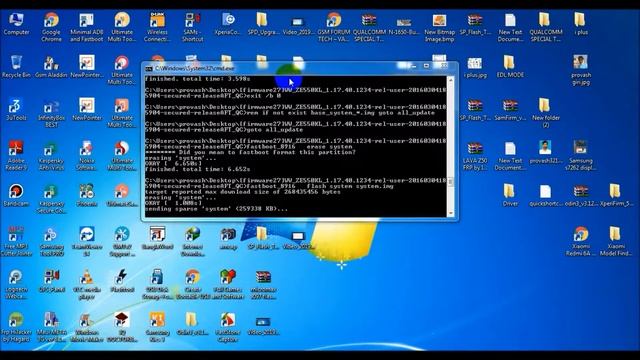Click "Did you mean to fastboot format" line
This screenshot has width=640, height=360.
[x=250, y=152]
